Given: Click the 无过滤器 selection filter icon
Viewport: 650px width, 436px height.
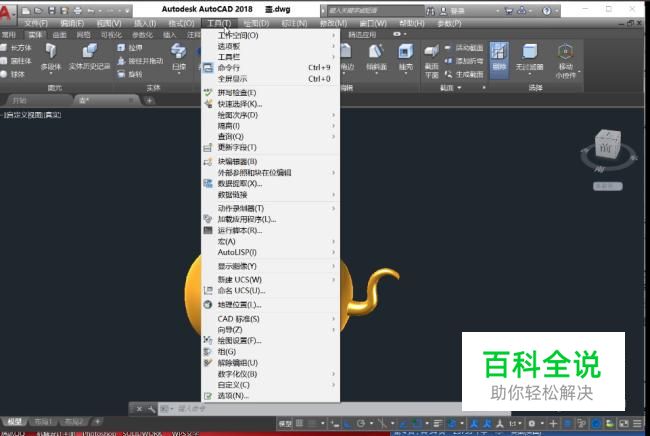Looking at the screenshot, I should (529, 51).
